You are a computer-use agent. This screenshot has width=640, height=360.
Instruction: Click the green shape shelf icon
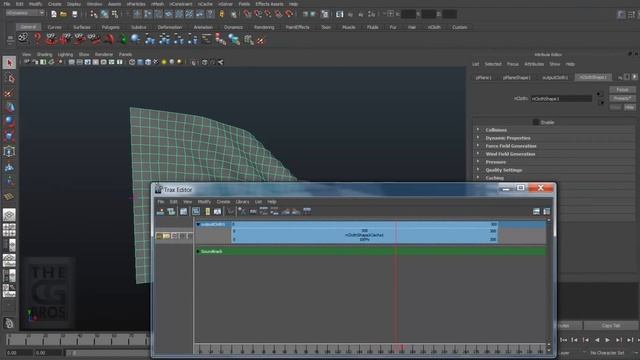pyautogui.click(x=123, y=40)
